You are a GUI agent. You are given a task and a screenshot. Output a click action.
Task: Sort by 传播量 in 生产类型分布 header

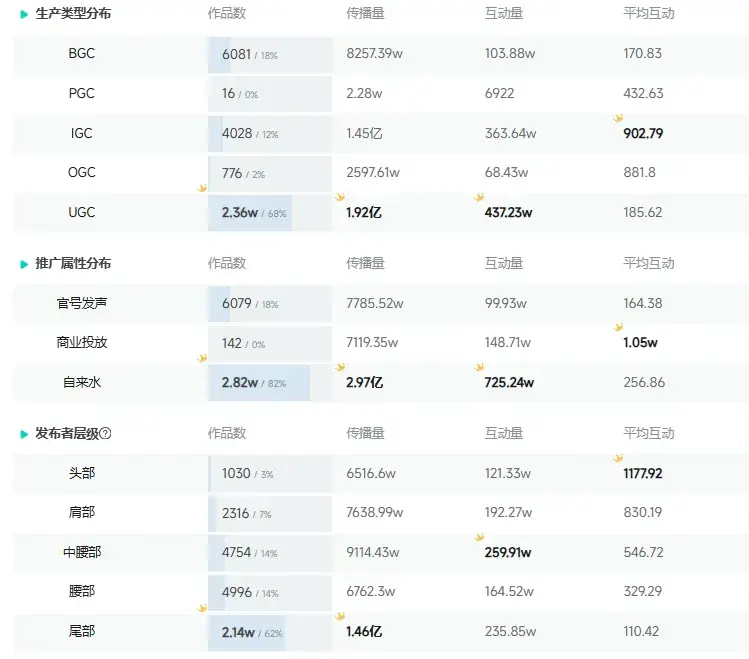pos(365,13)
